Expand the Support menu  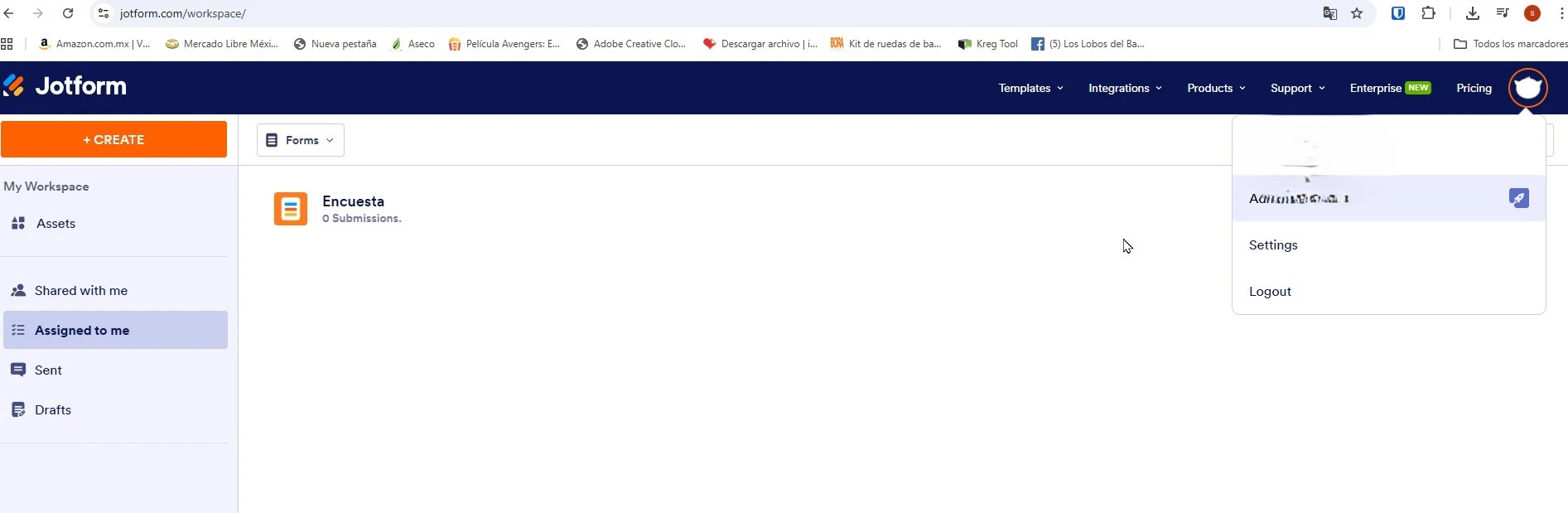point(1298,88)
